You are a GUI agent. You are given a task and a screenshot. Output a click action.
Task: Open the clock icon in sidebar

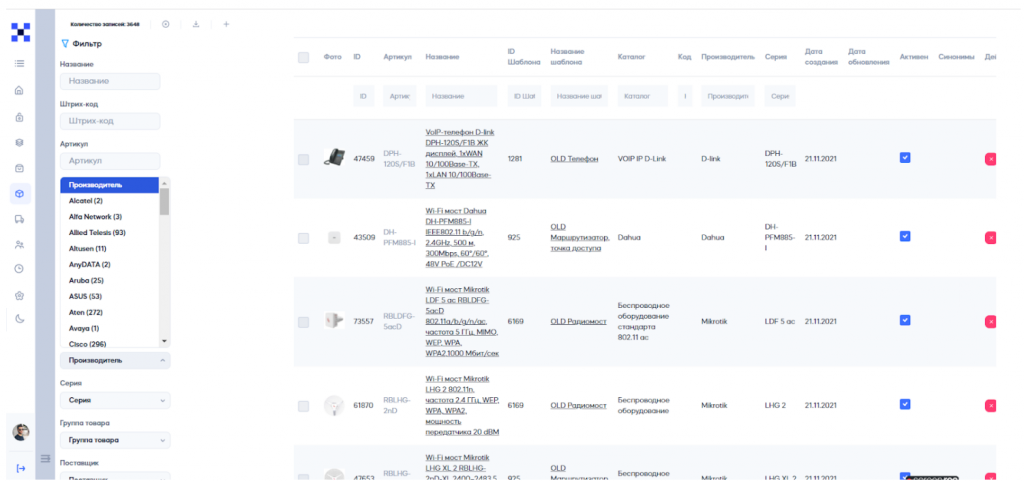pyautogui.click(x=20, y=268)
